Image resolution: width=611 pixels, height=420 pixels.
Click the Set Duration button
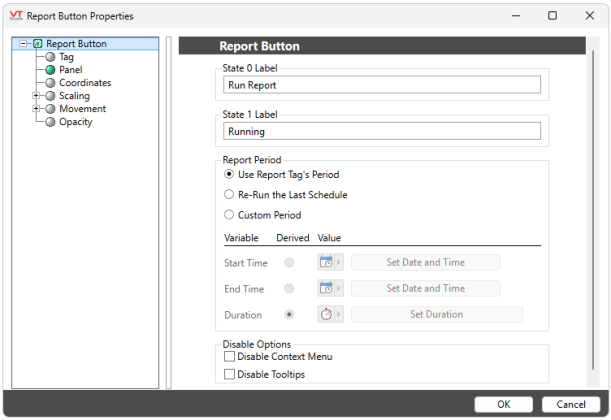pyautogui.click(x=436, y=314)
